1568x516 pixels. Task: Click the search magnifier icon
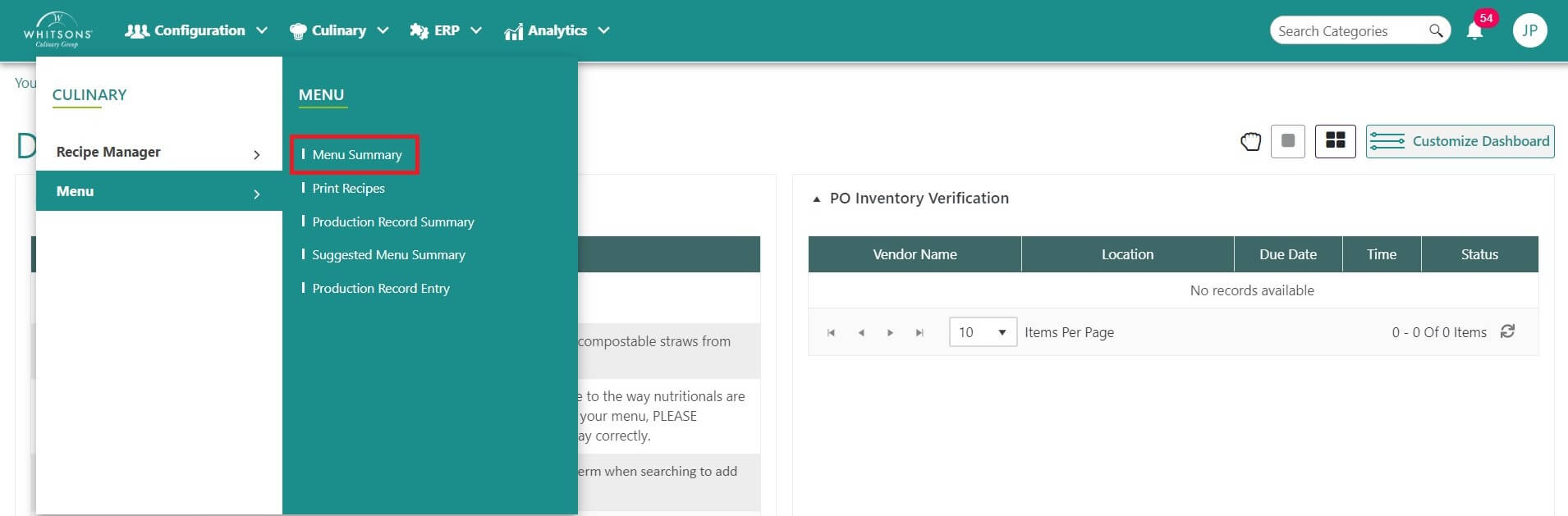1435,31
